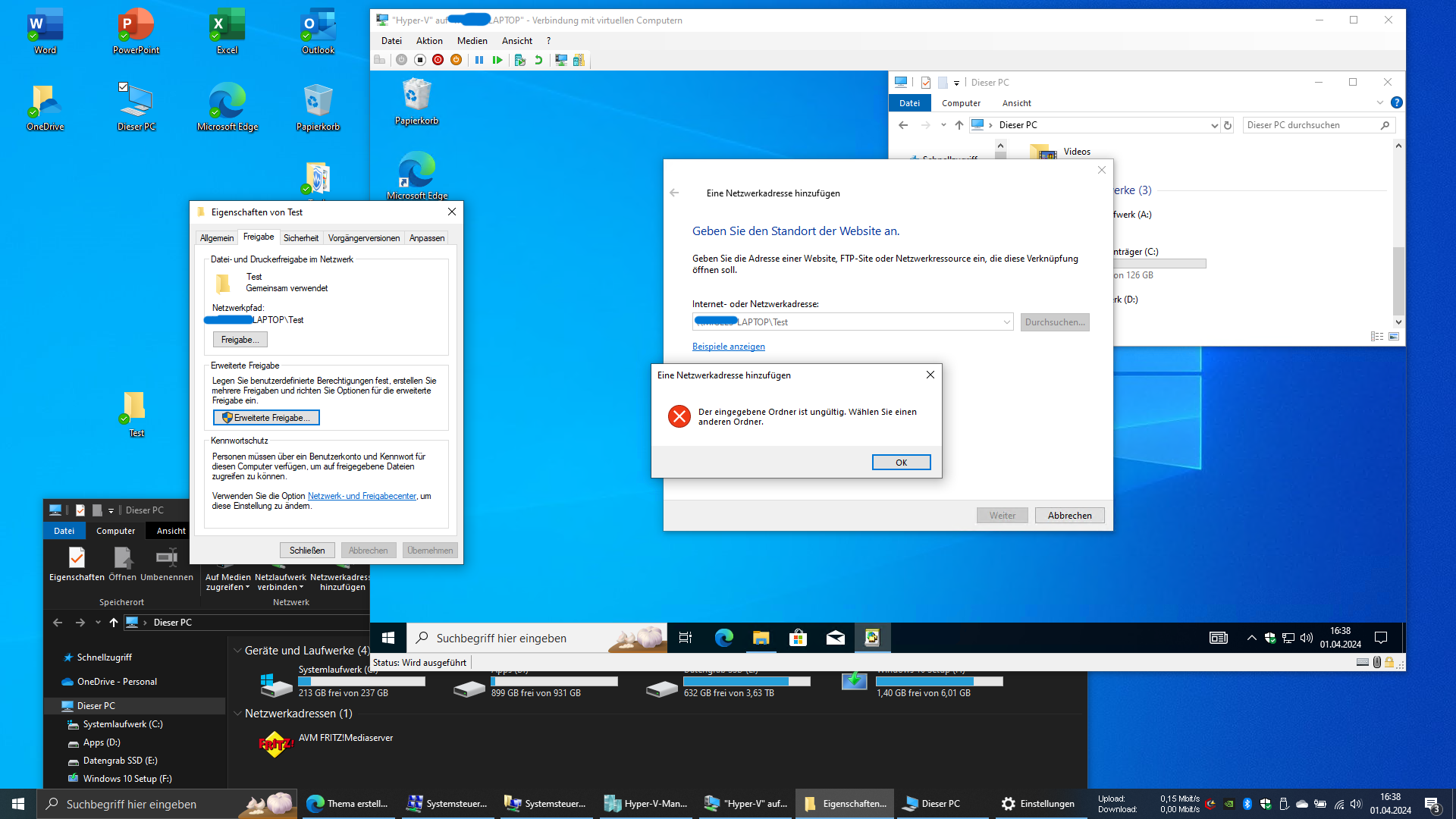The height and width of the screenshot is (819, 1456).
Task: Open Task View in the VM taskbar
Action: coord(686,638)
